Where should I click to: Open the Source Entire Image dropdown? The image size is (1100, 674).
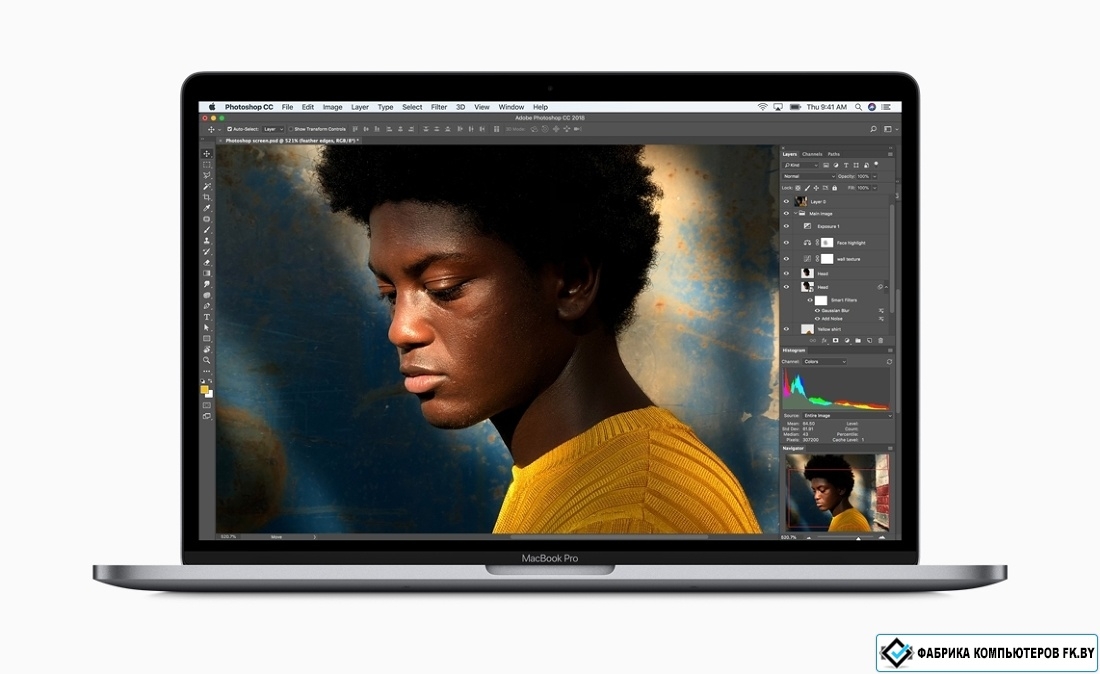[847, 415]
